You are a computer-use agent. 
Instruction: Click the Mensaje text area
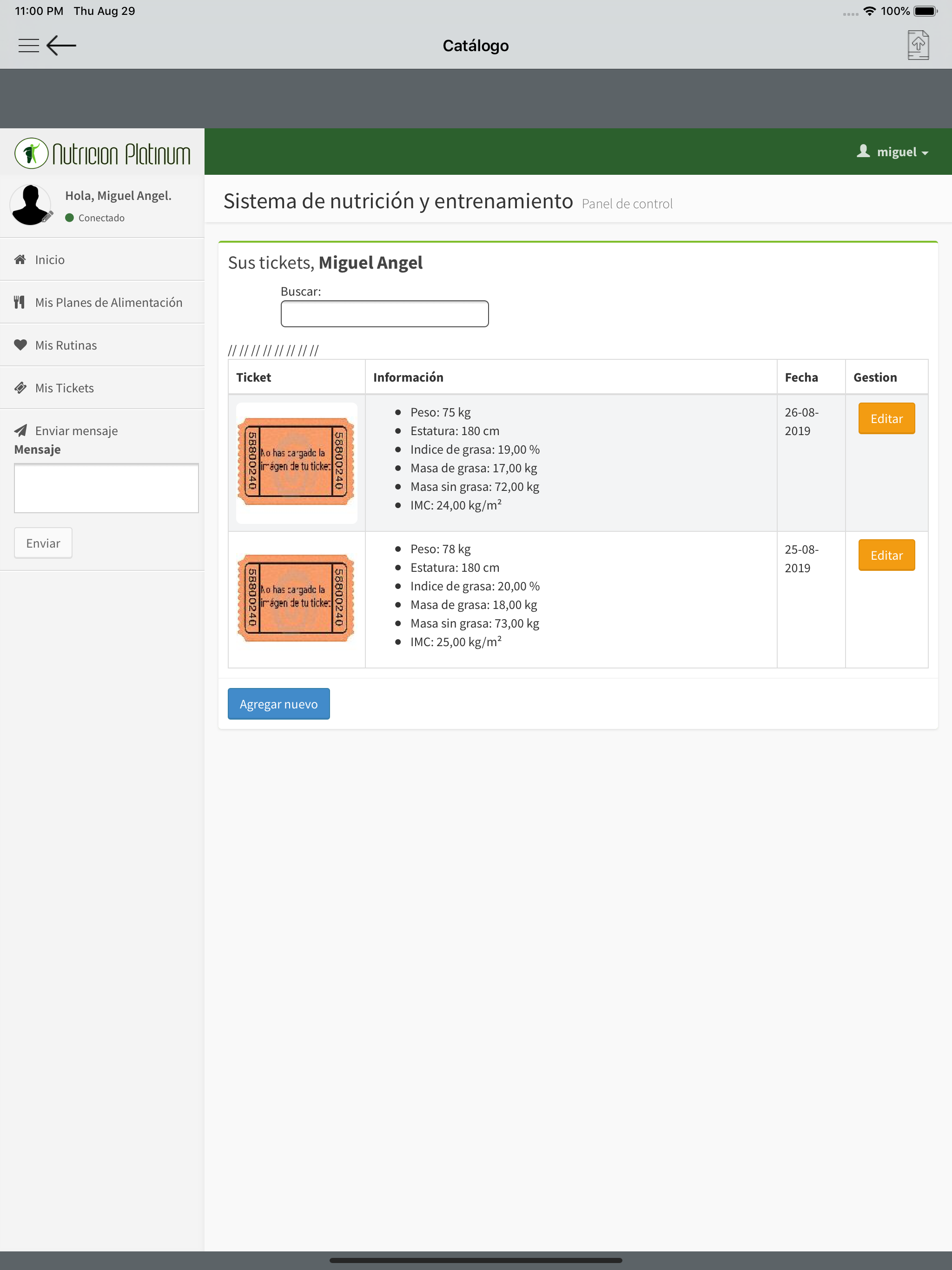click(106, 488)
